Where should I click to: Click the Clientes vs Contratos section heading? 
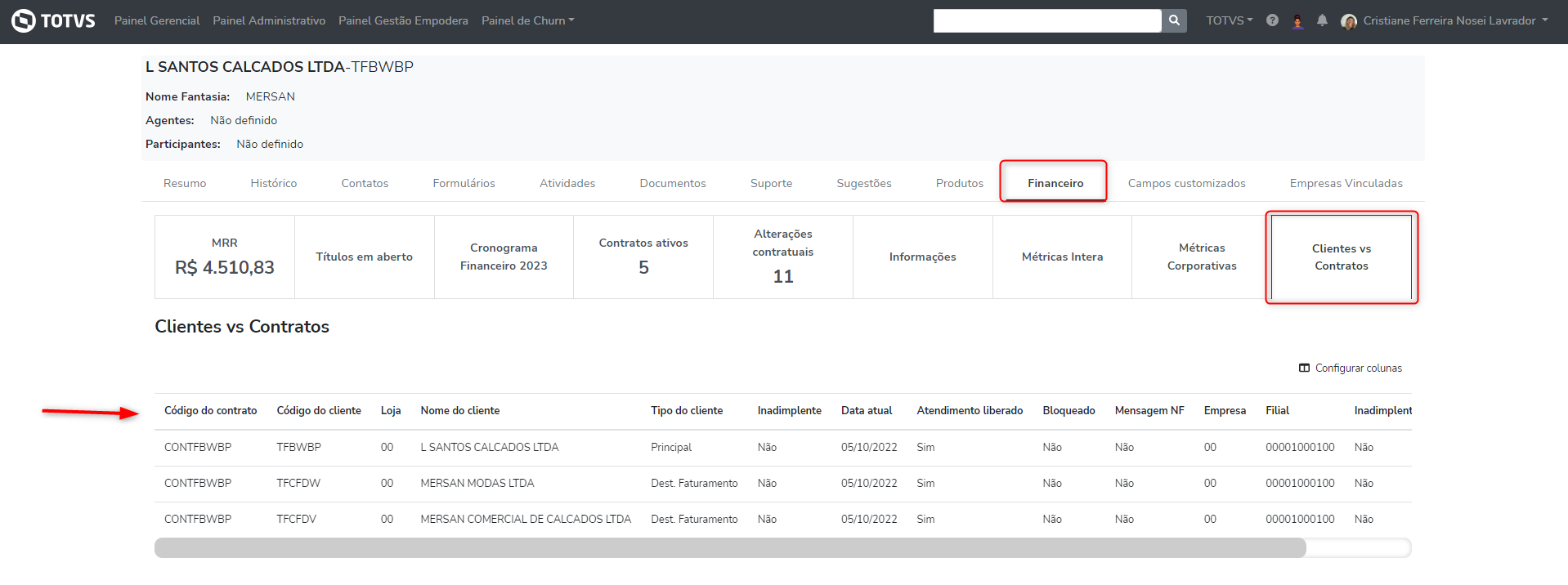242,326
